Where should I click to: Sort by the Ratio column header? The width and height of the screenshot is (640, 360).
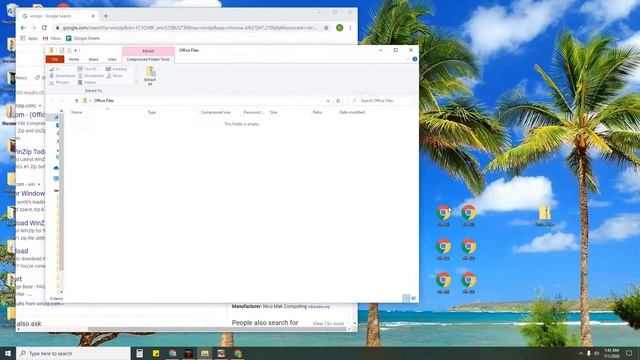pos(318,112)
